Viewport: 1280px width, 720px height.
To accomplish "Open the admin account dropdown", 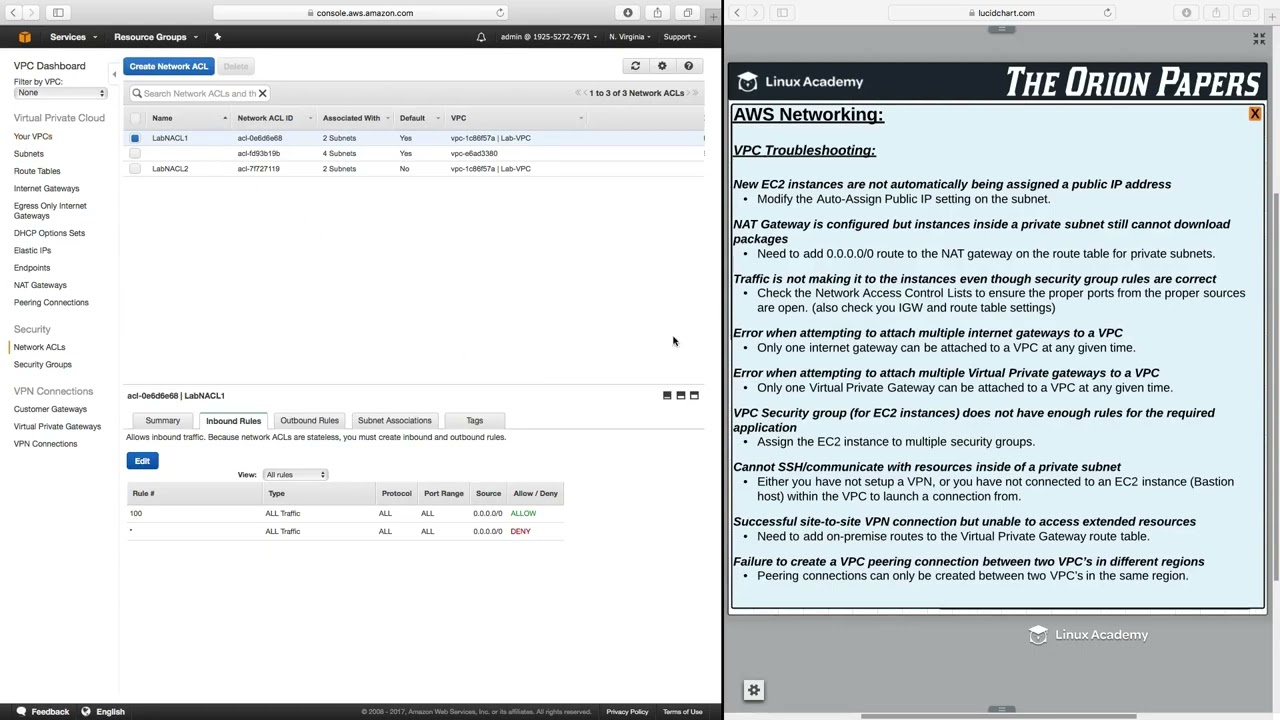I will (548, 37).
